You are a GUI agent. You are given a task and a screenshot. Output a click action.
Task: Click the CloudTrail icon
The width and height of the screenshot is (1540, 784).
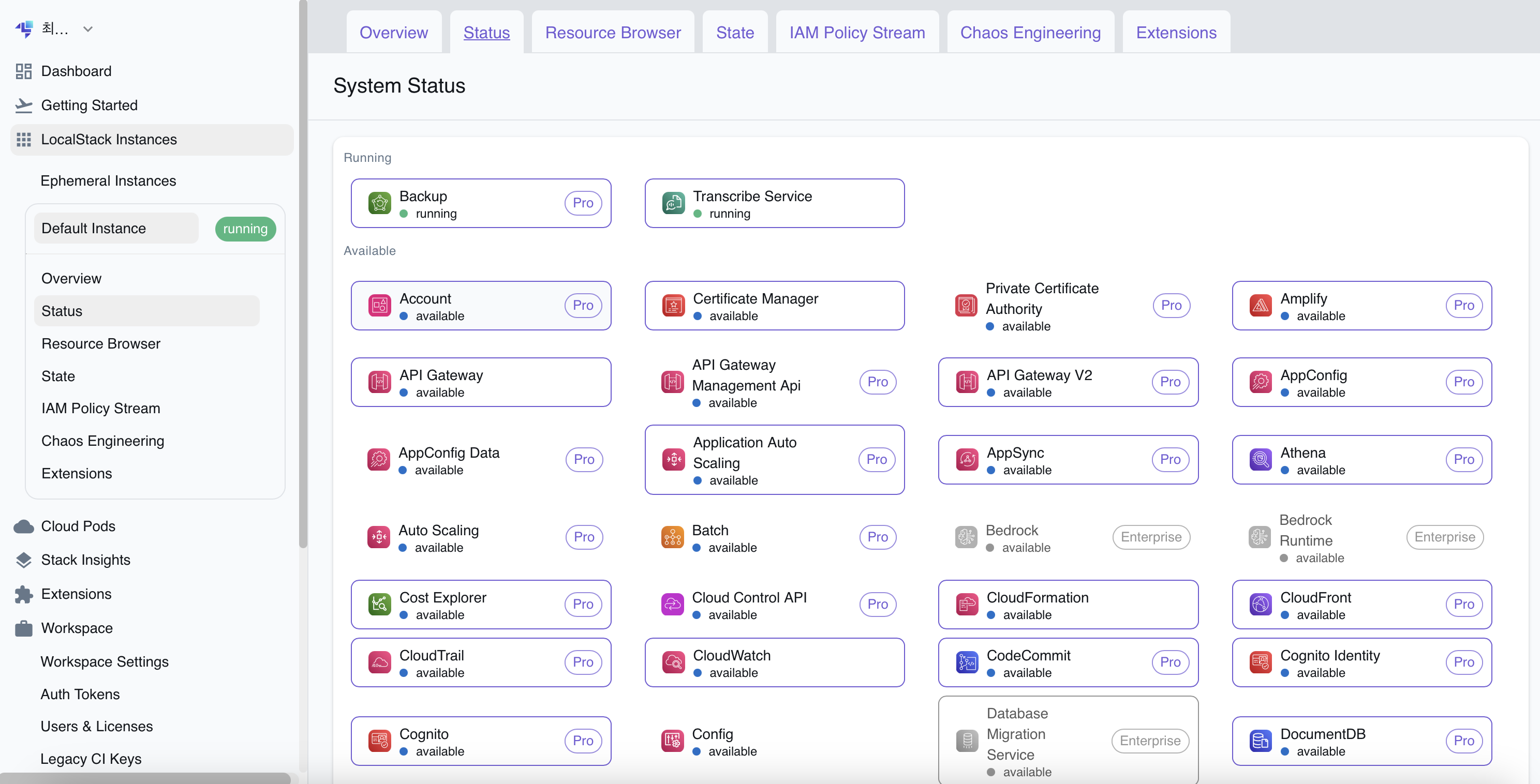coord(380,662)
